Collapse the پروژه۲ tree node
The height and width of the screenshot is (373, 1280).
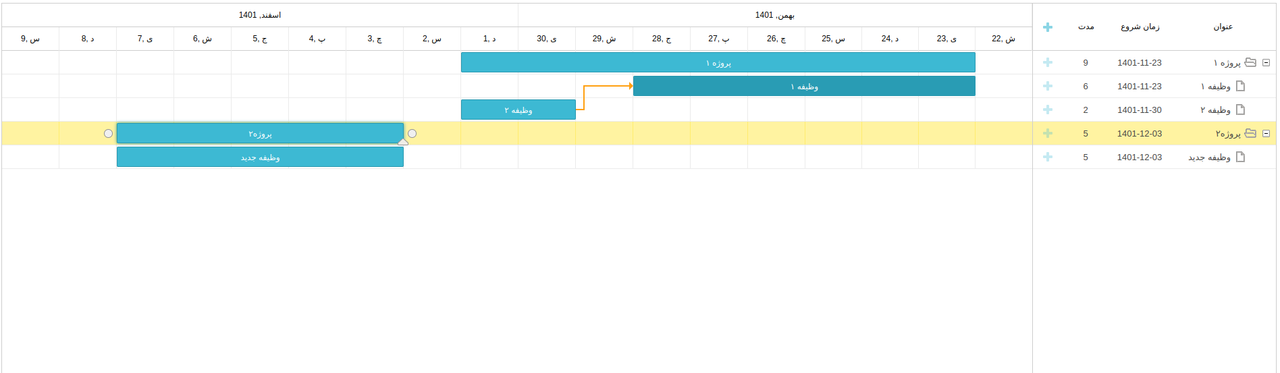(1266, 133)
